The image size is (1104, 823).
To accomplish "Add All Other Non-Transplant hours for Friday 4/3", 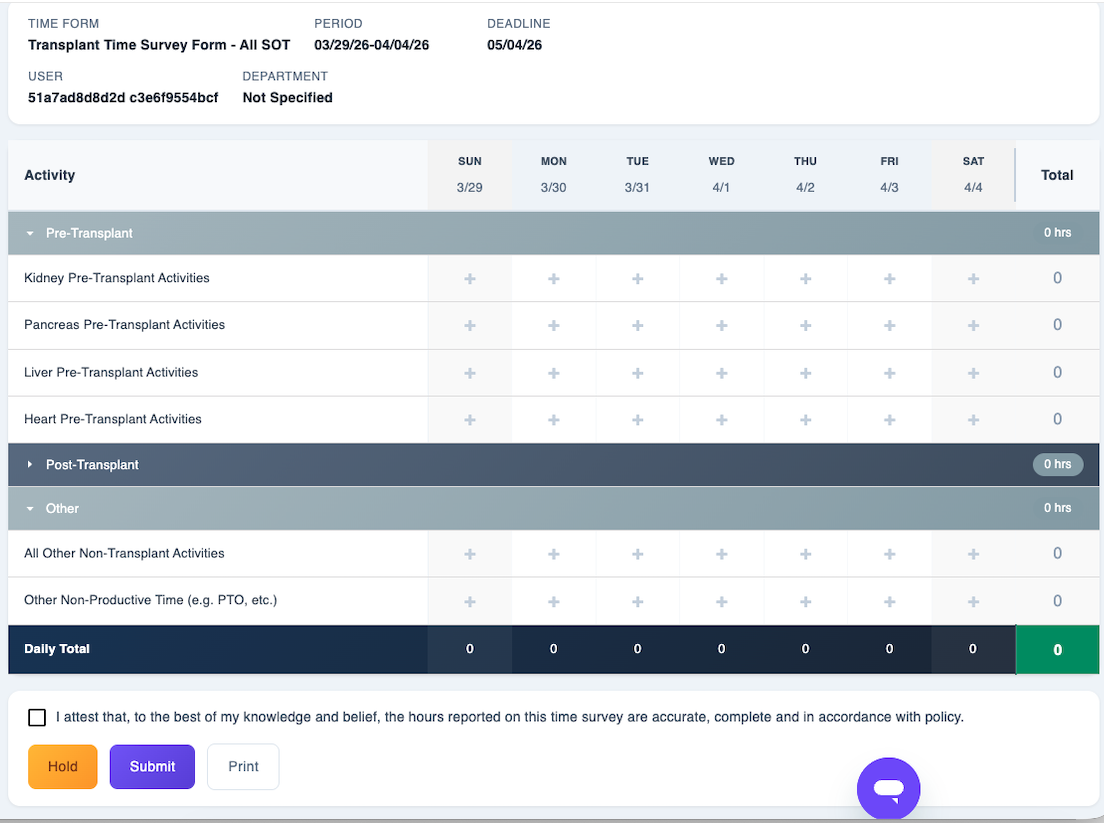I will (x=889, y=554).
